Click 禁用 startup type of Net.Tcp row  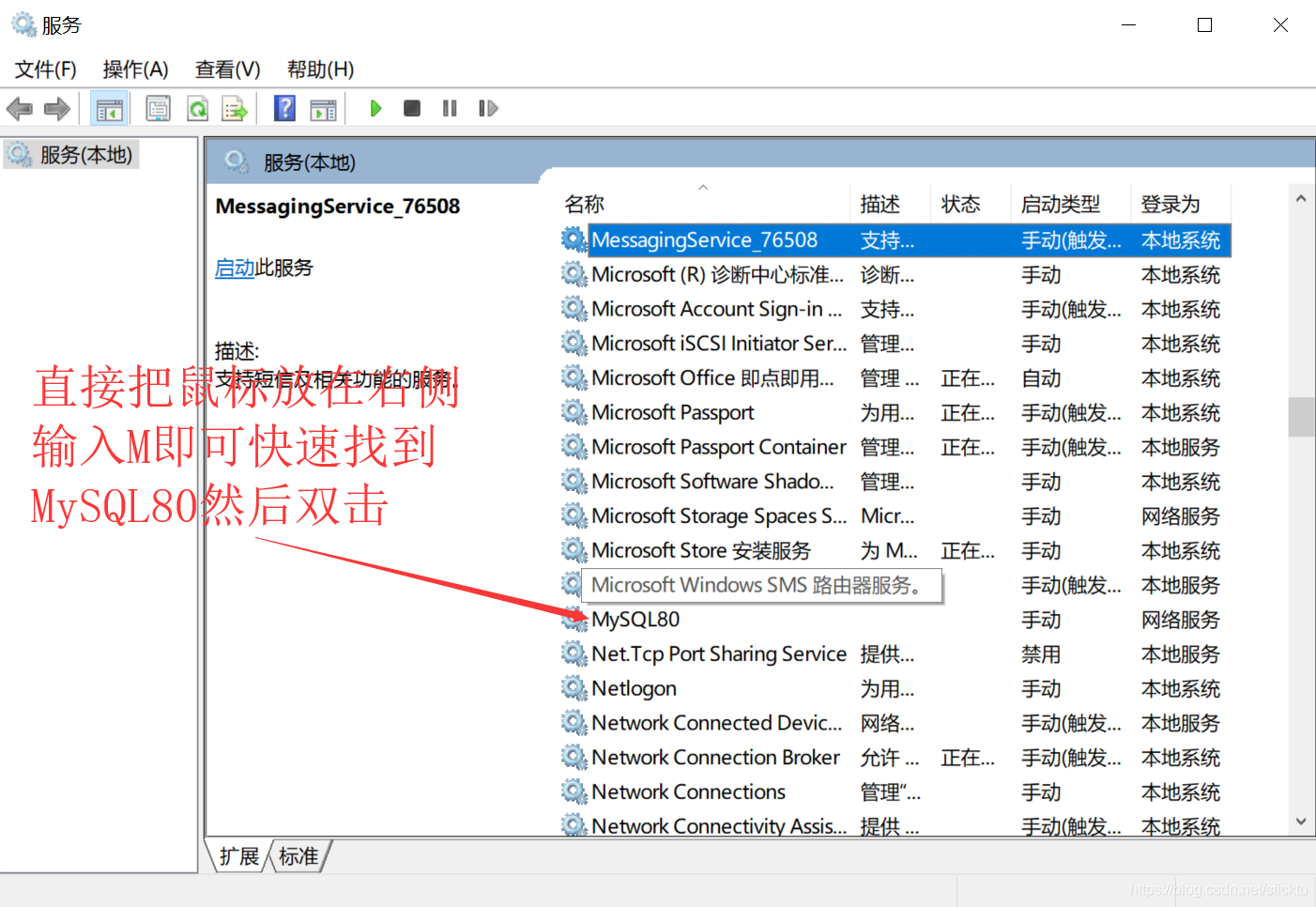(1041, 654)
